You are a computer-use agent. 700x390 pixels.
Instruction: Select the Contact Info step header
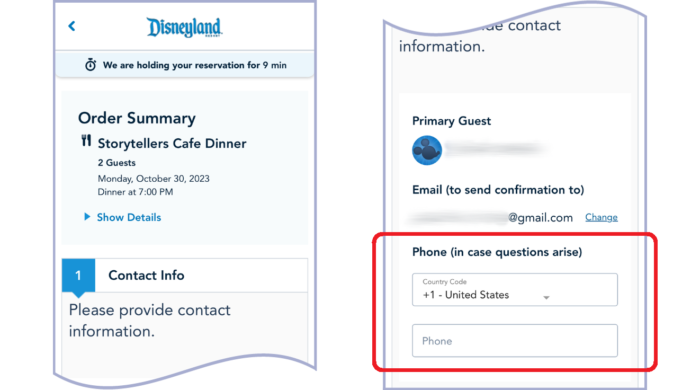[146, 275]
